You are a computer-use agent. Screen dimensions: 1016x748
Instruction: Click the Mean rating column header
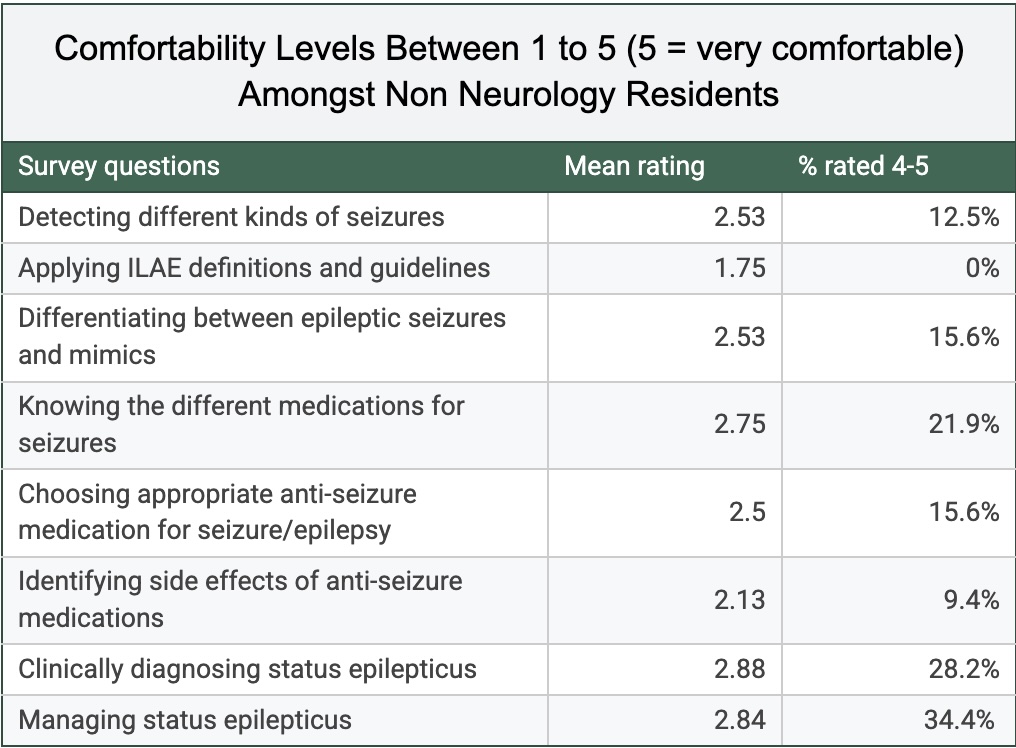634,166
